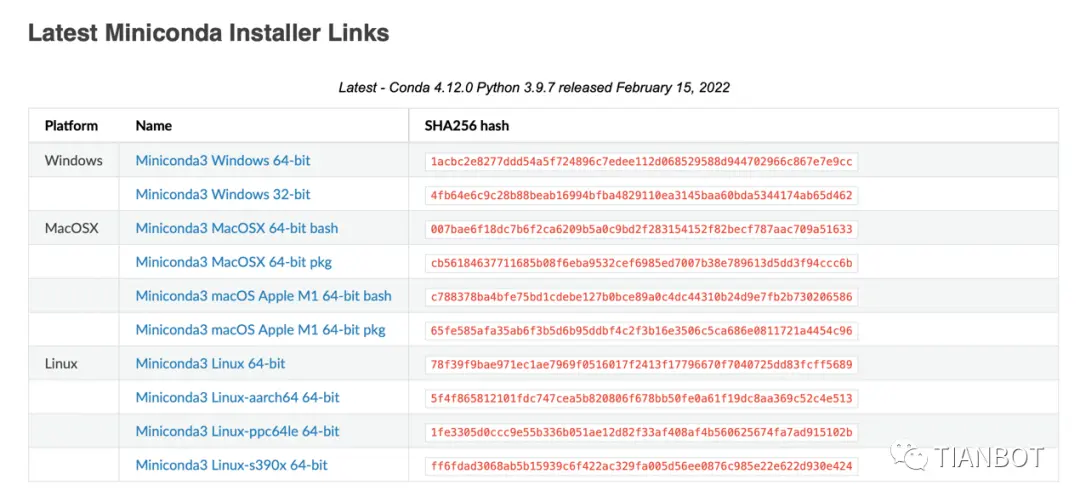
Task: Download Miniconda3 Linux 64-bit installer
Action: [x=210, y=364]
